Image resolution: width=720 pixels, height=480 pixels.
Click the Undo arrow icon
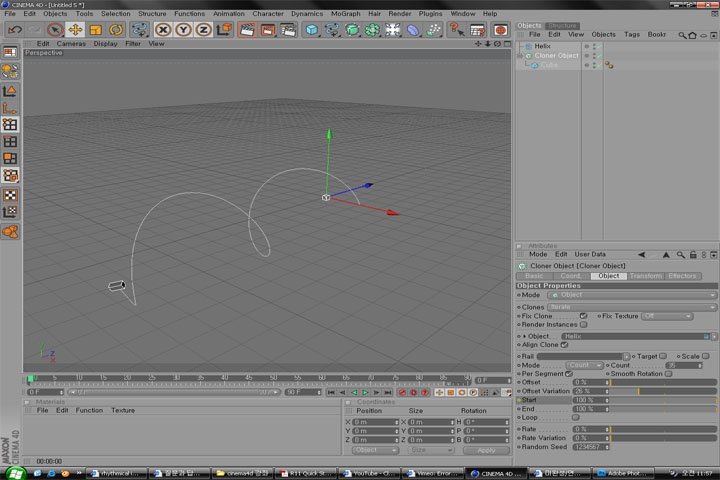(14, 30)
